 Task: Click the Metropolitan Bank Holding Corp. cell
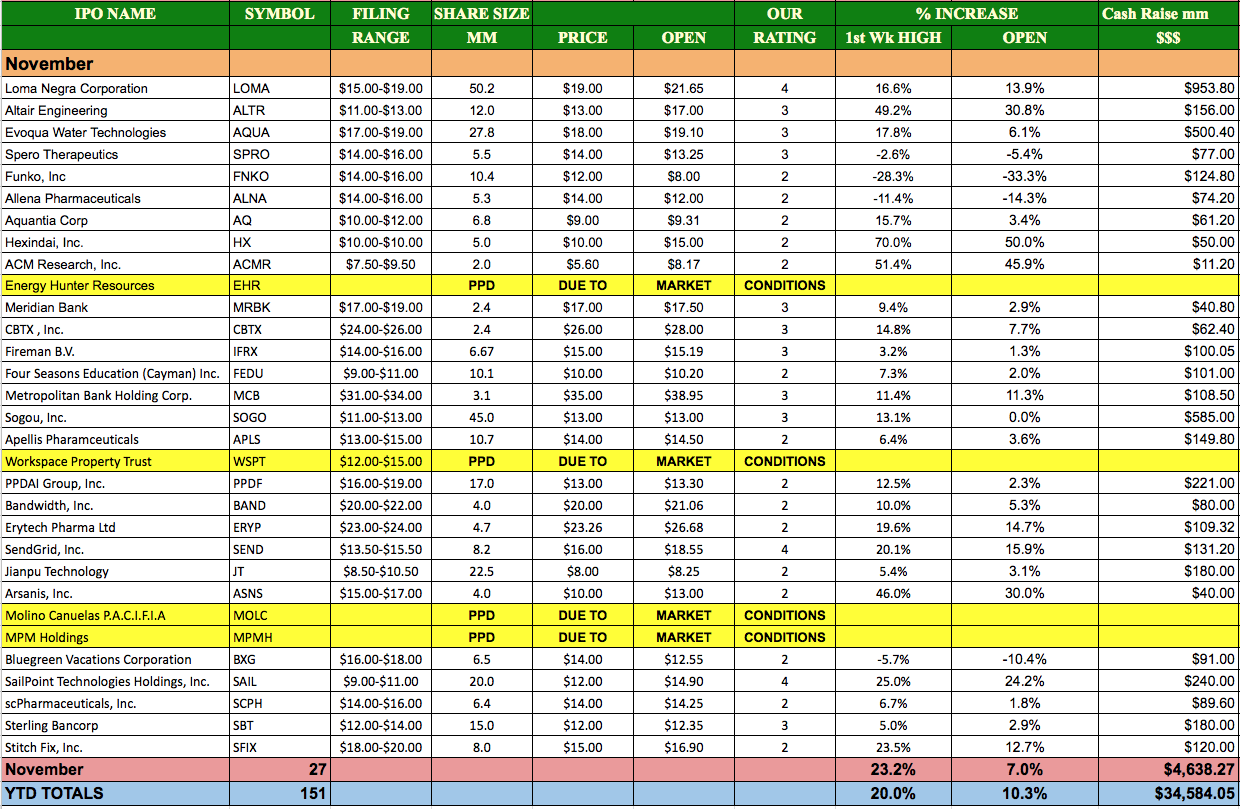(x=115, y=396)
